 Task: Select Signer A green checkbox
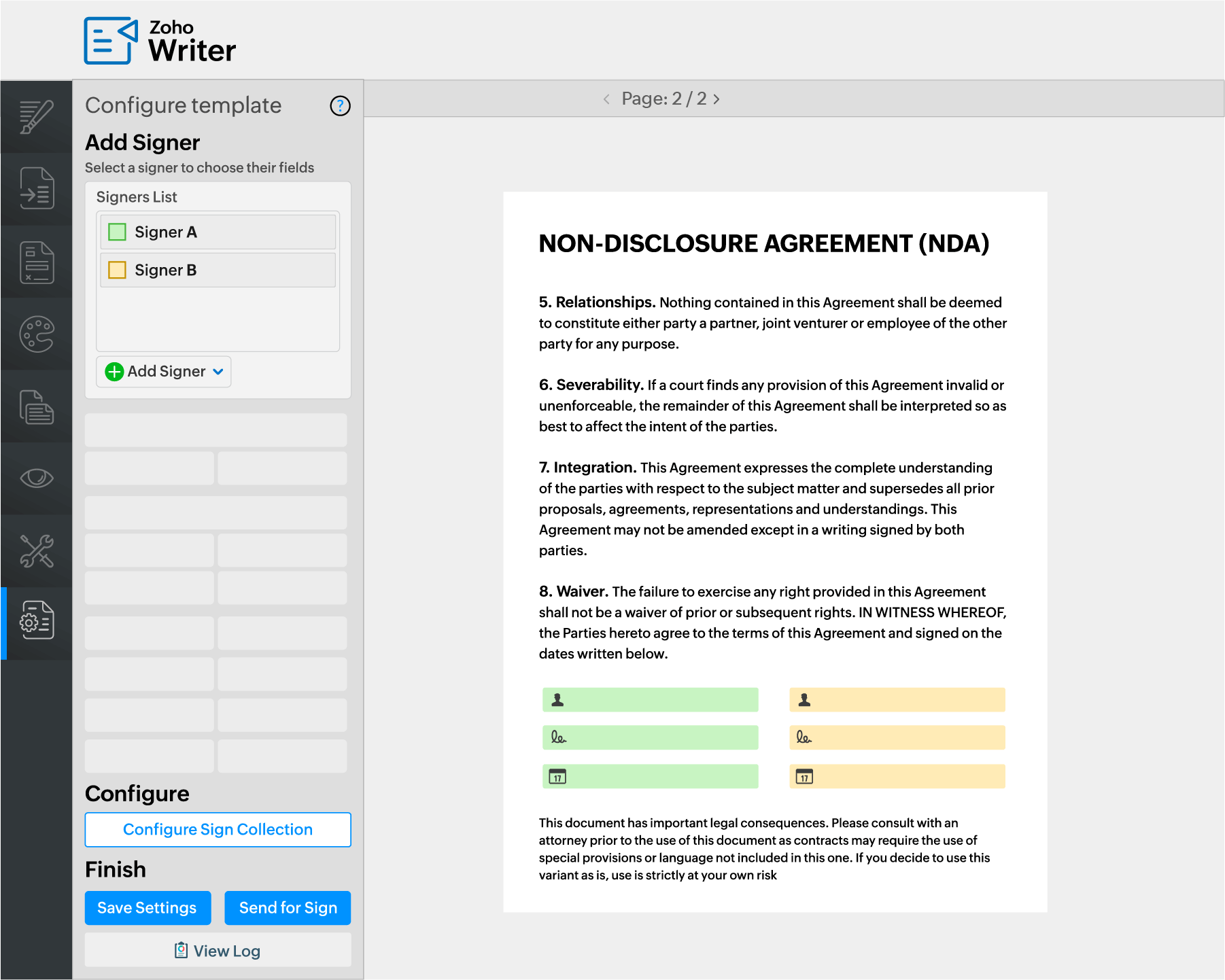(118, 232)
